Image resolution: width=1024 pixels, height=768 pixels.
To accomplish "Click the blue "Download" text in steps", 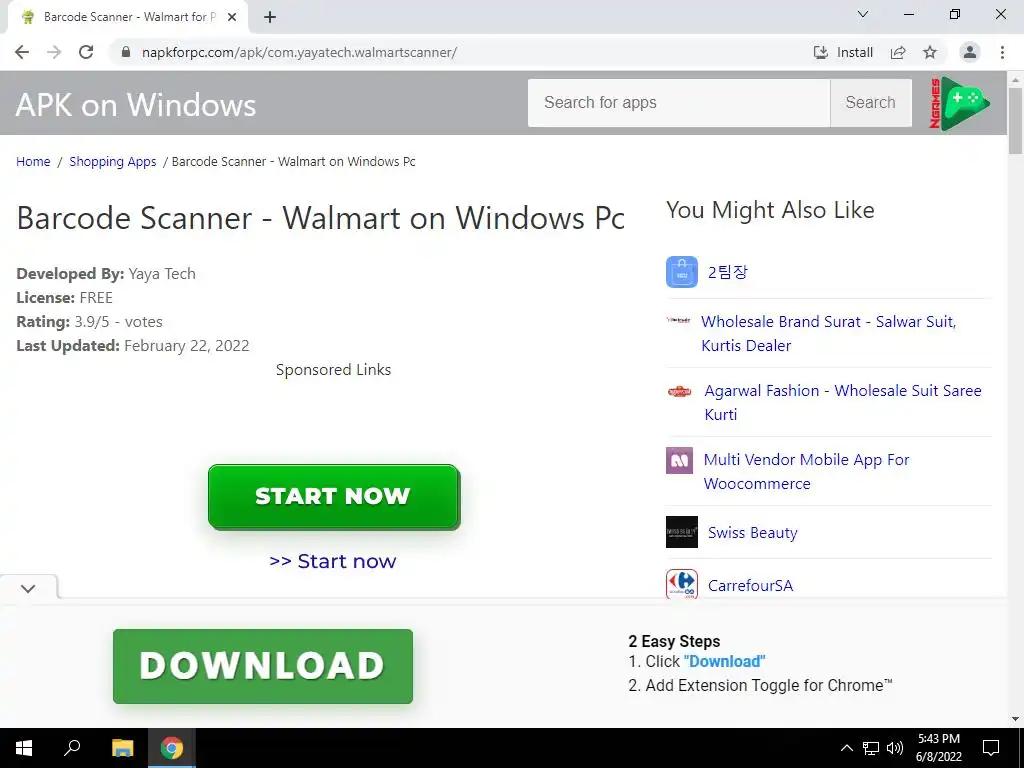I will (x=724, y=662).
